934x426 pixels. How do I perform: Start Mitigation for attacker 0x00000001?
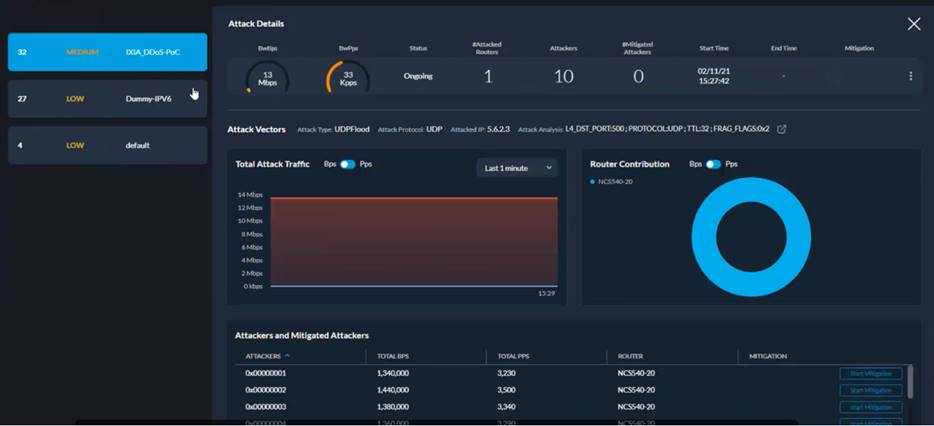(871, 374)
